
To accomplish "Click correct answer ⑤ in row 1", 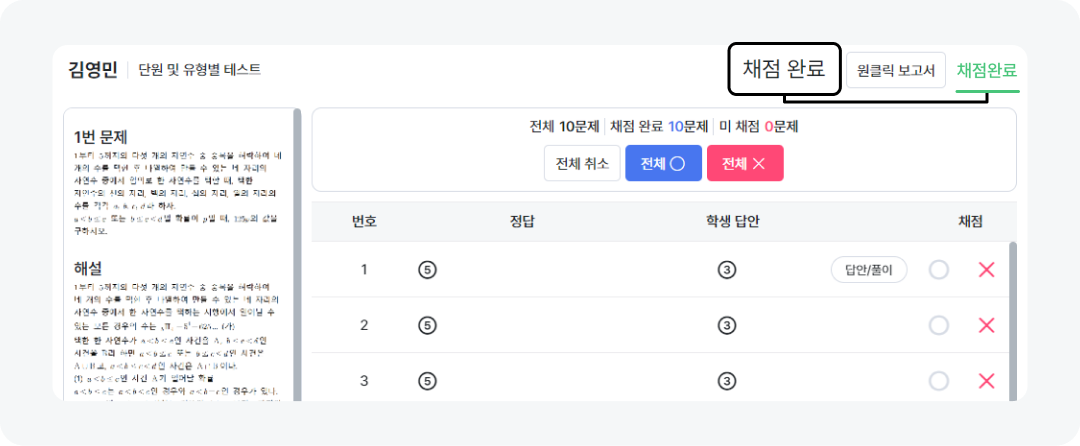I will coord(427,269).
